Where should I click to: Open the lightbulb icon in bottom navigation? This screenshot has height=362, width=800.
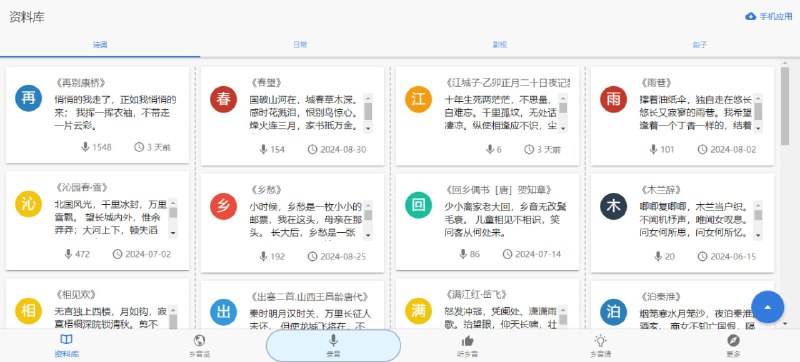click(x=600, y=340)
